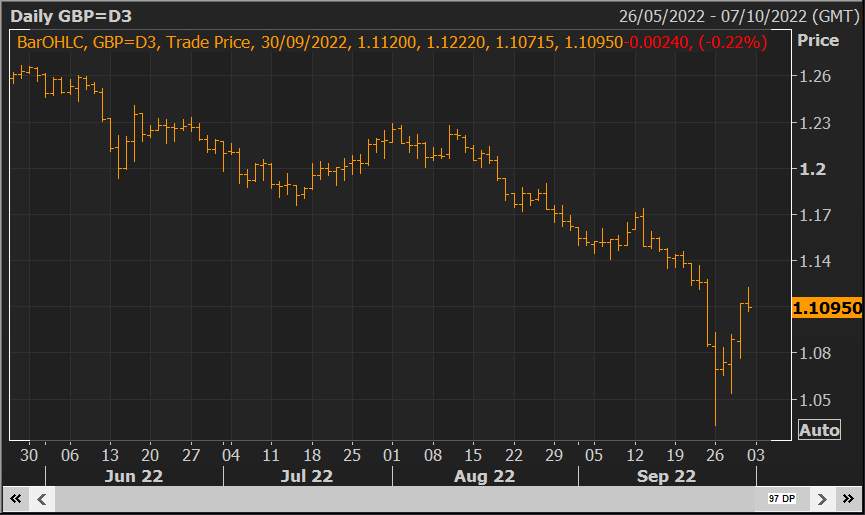Click the highlighted 1.10950 last price tag
Viewport: 865px width, 515px height.
826,308
